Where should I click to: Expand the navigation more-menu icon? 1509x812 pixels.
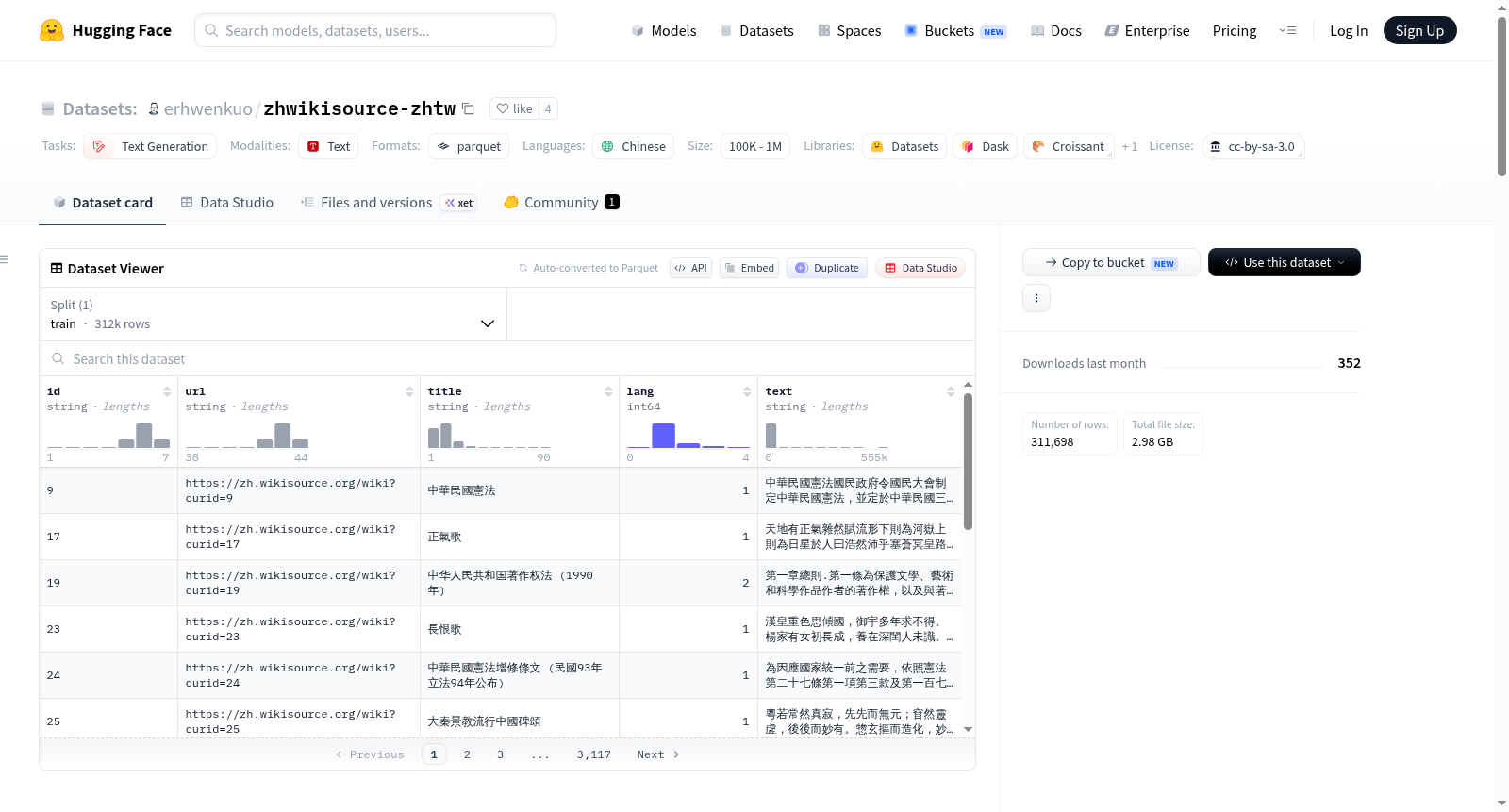1287,31
